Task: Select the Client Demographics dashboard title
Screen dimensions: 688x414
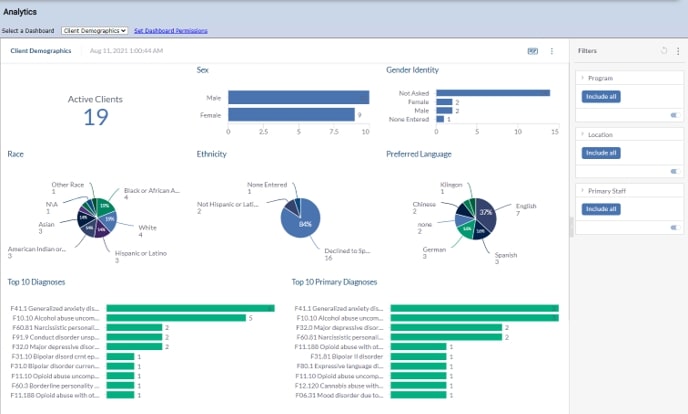Action: tap(41, 51)
